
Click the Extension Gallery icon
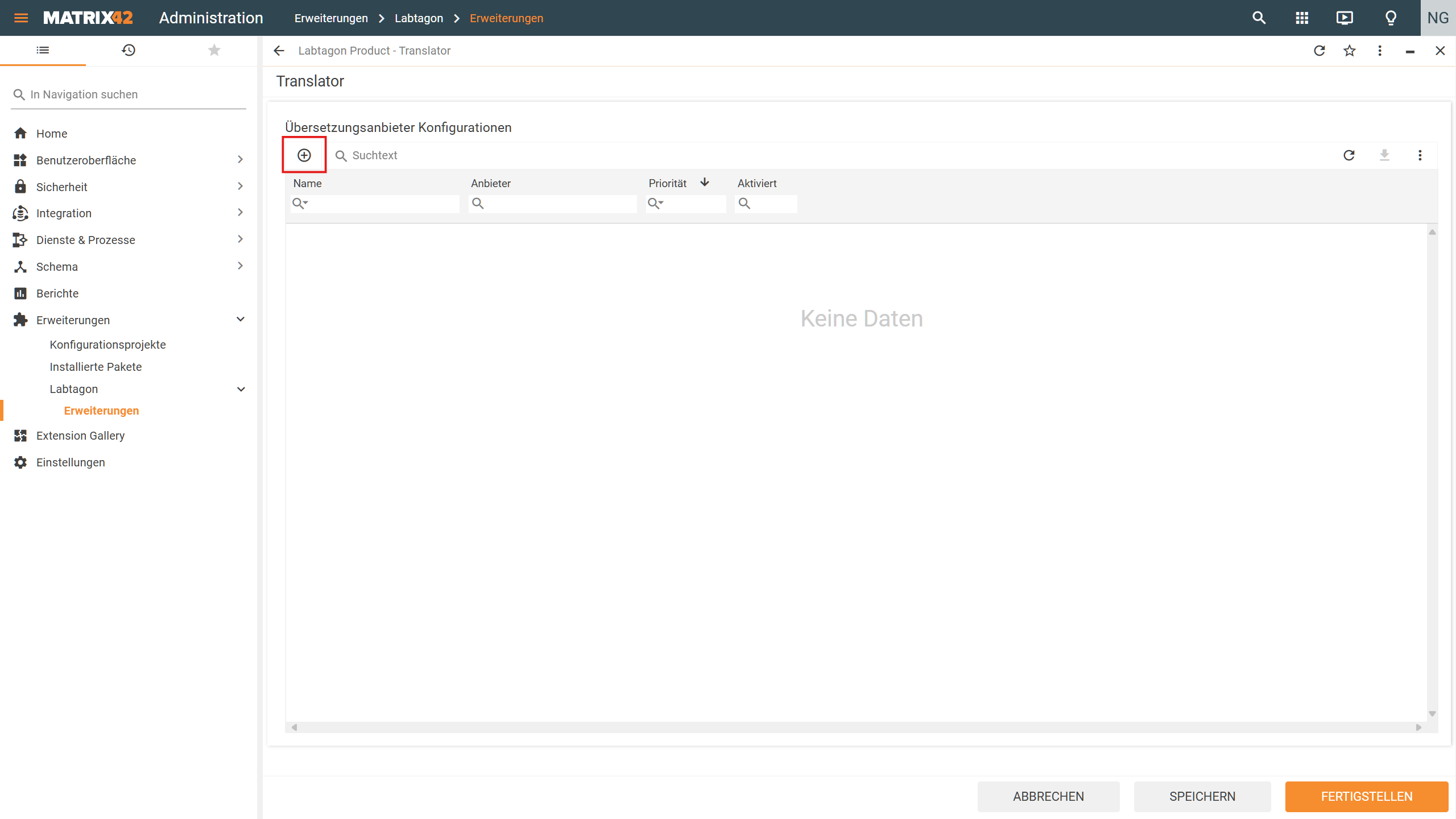coord(20,436)
